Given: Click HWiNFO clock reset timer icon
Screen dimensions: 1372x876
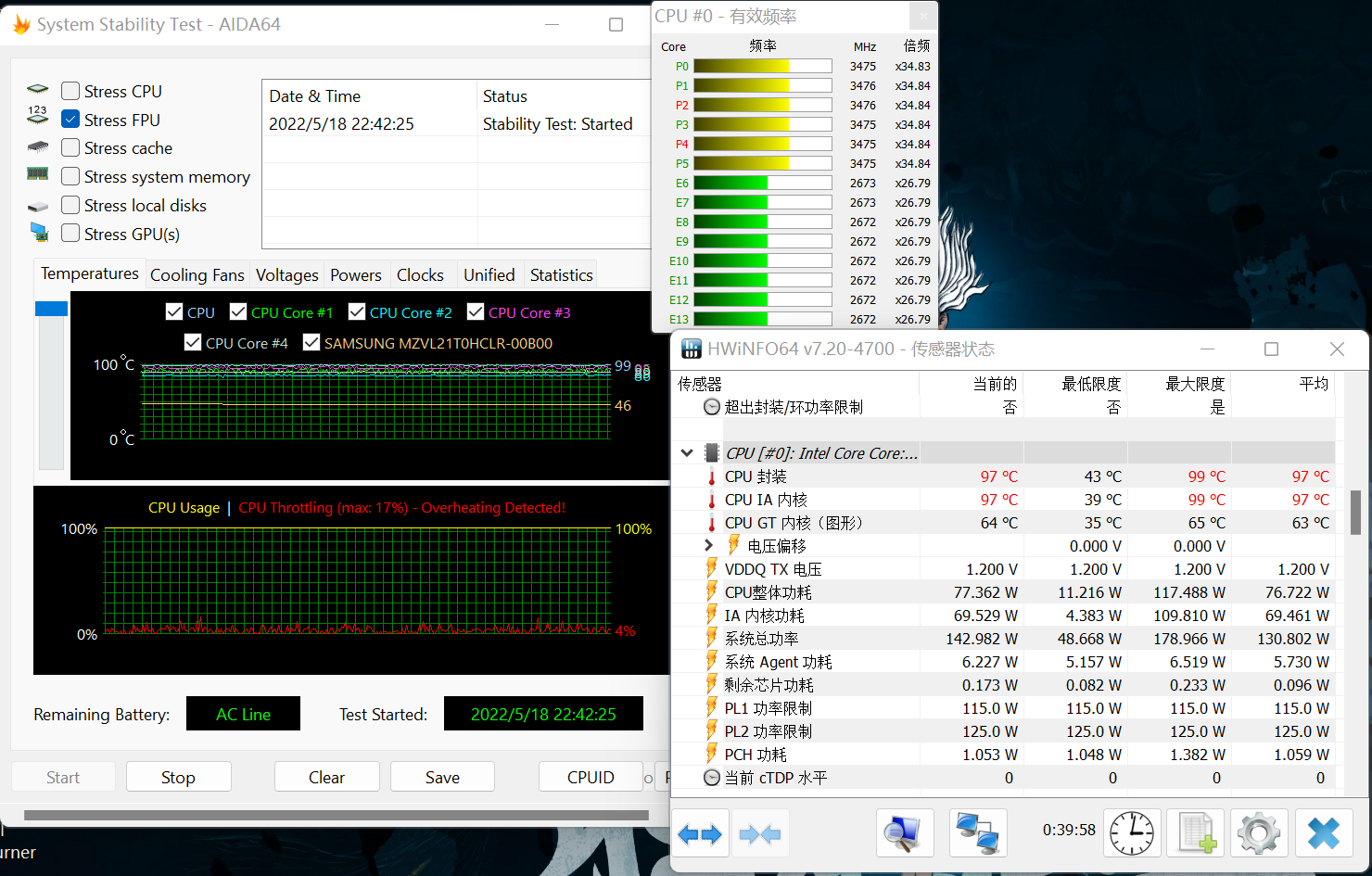Looking at the screenshot, I should pos(1132,832).
